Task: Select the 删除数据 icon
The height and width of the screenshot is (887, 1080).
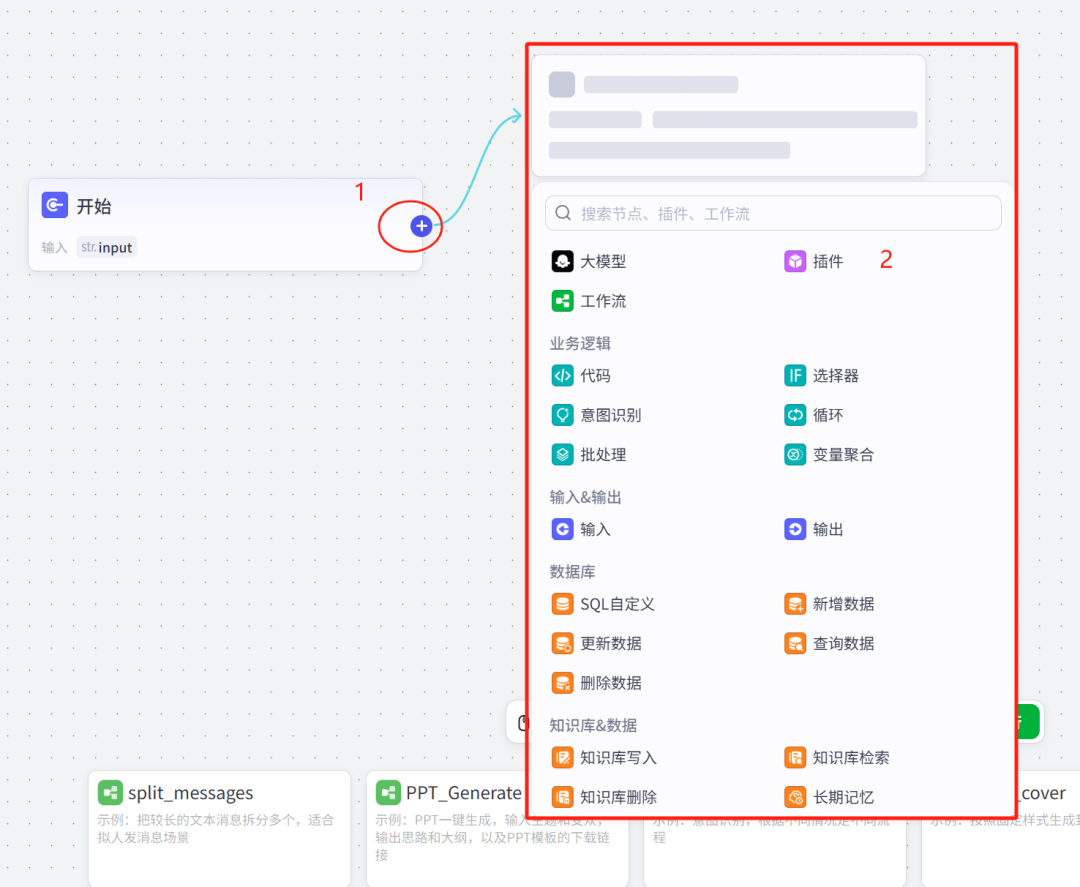Action: (x=563, y=683)
